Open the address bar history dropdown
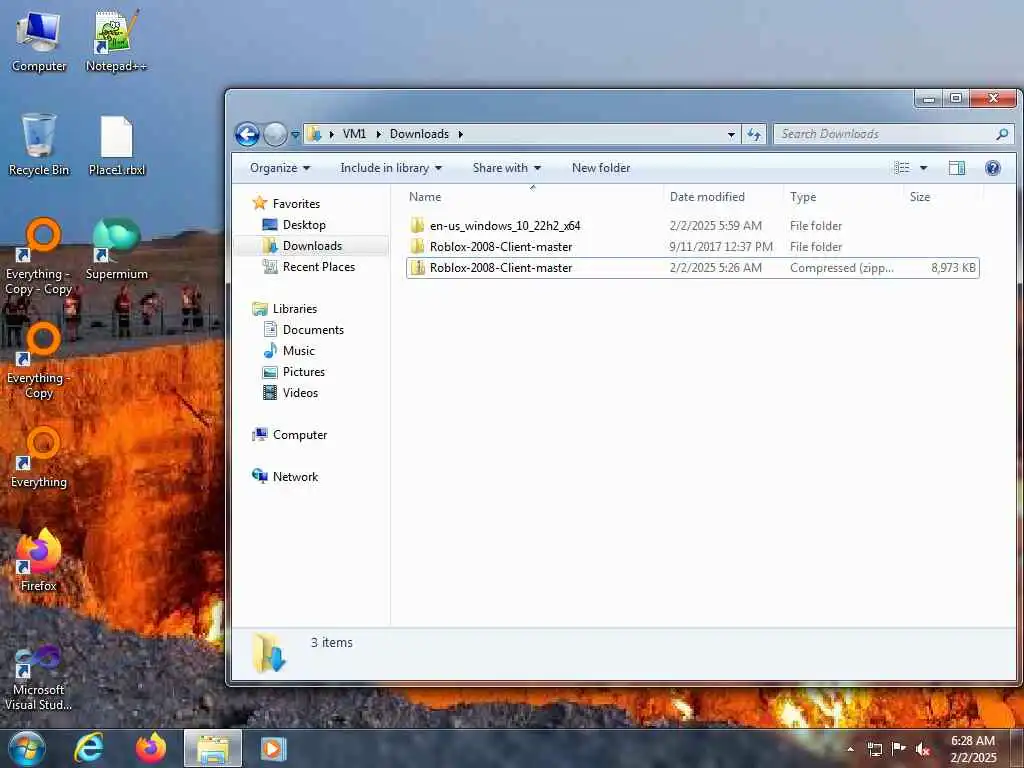Image resolution: width=1024 pixels, height=768 pixels. tap(731, 135)
